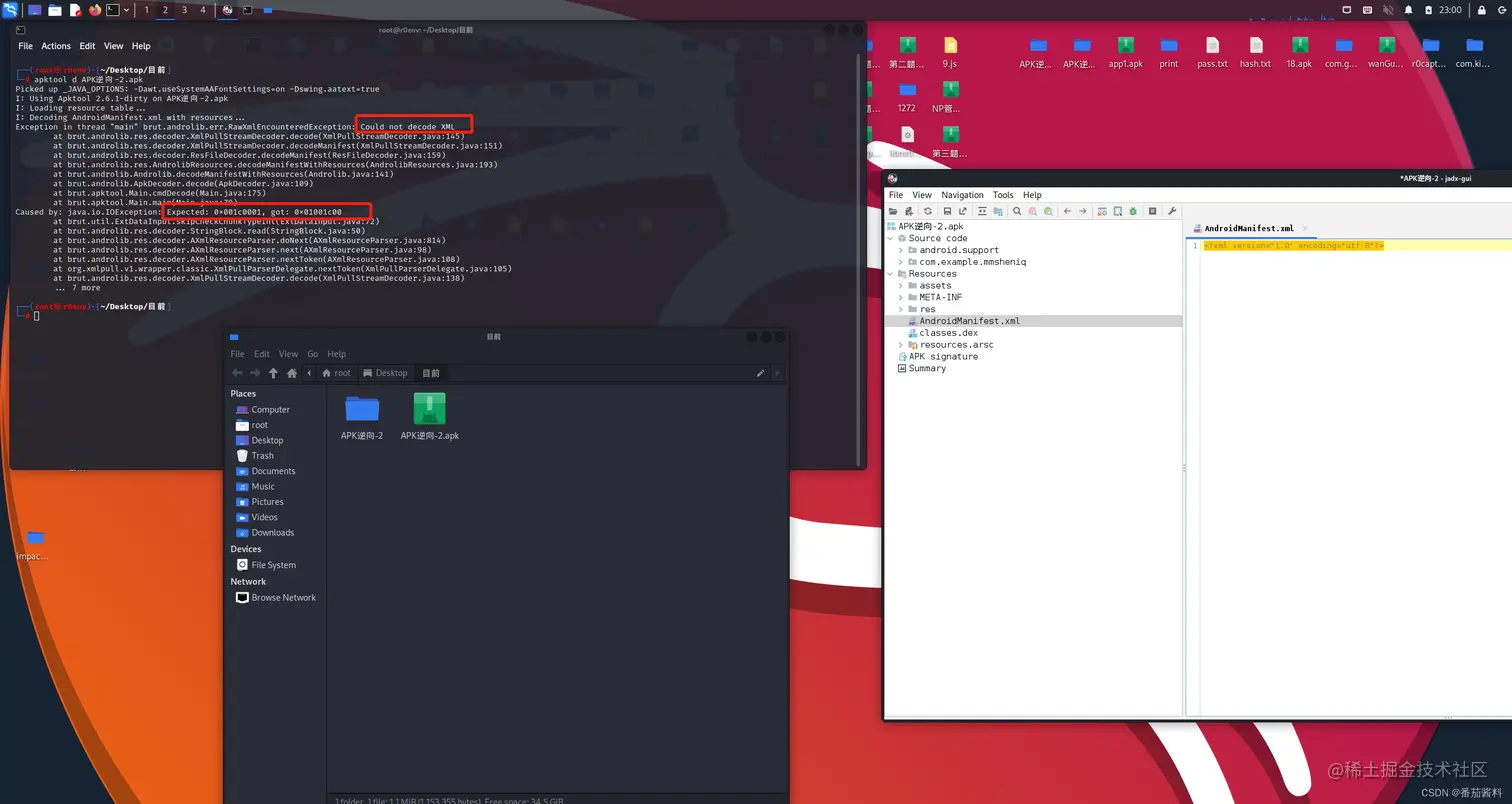Expand assets folder in jadx tree
Image resolution: width=1512 pixels, height=804 pixels.
tap(901, 286)
